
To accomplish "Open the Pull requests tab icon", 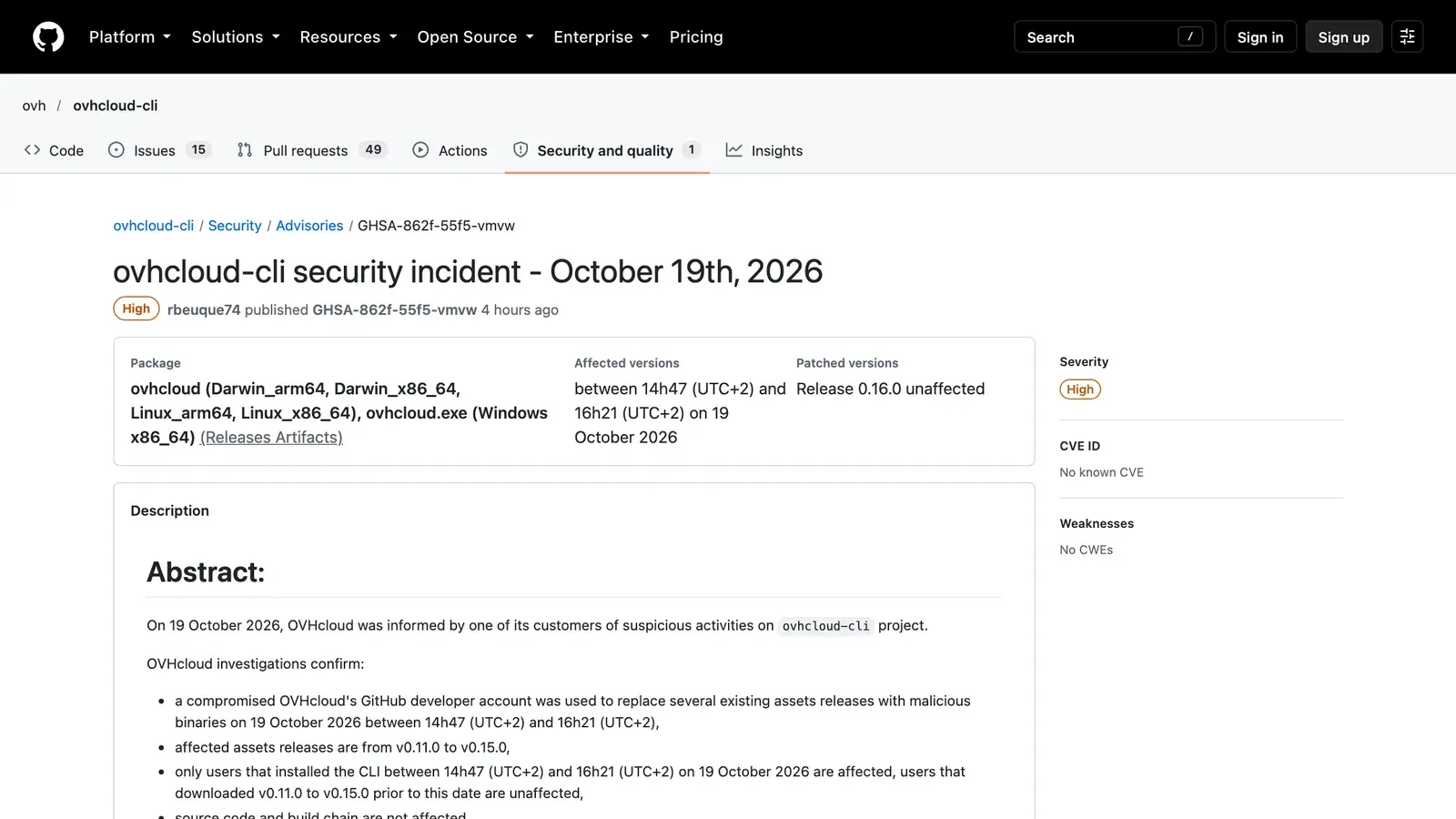I will coord(245,150).
